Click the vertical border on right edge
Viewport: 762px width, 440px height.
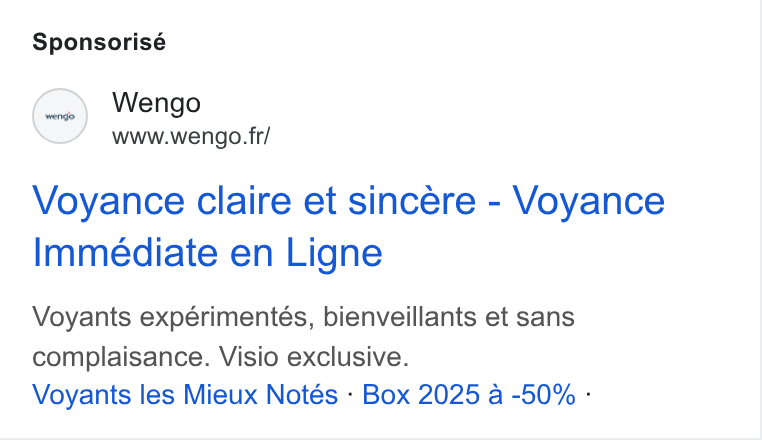[760, 220]
